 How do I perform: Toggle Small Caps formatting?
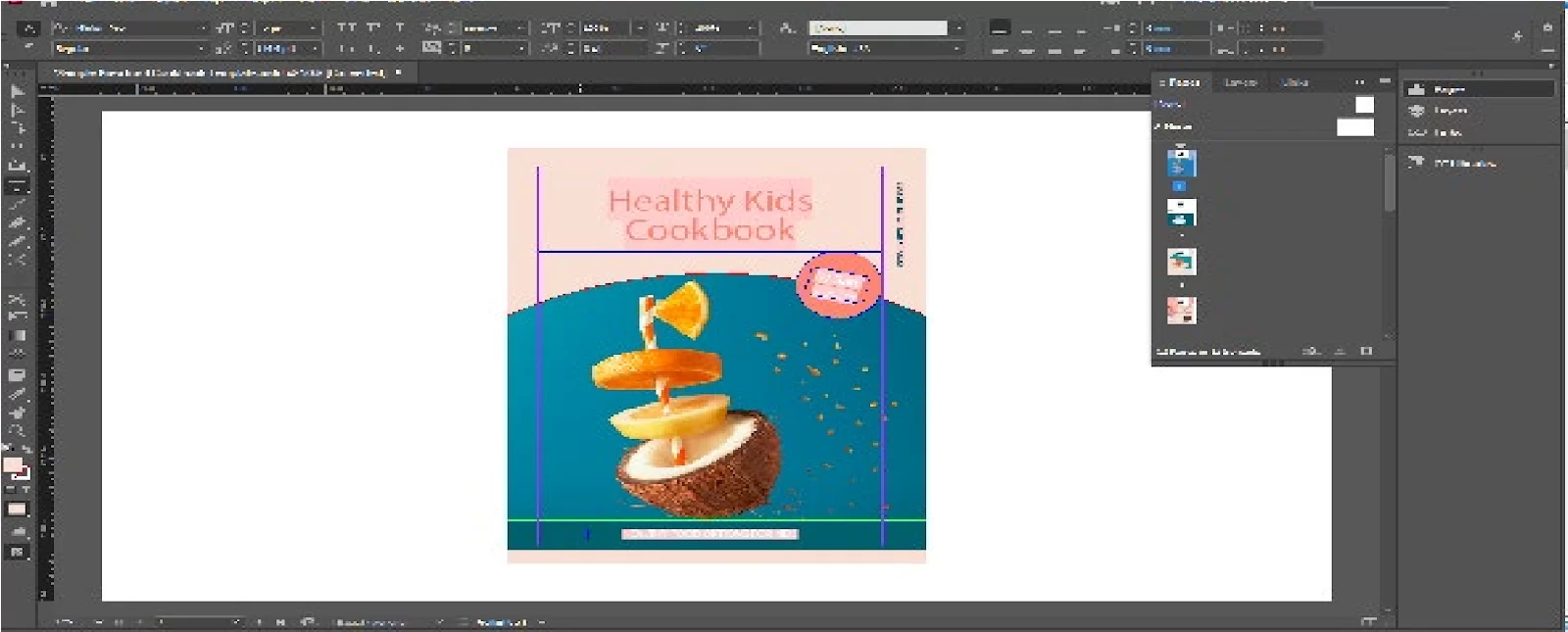click(346, 47)
